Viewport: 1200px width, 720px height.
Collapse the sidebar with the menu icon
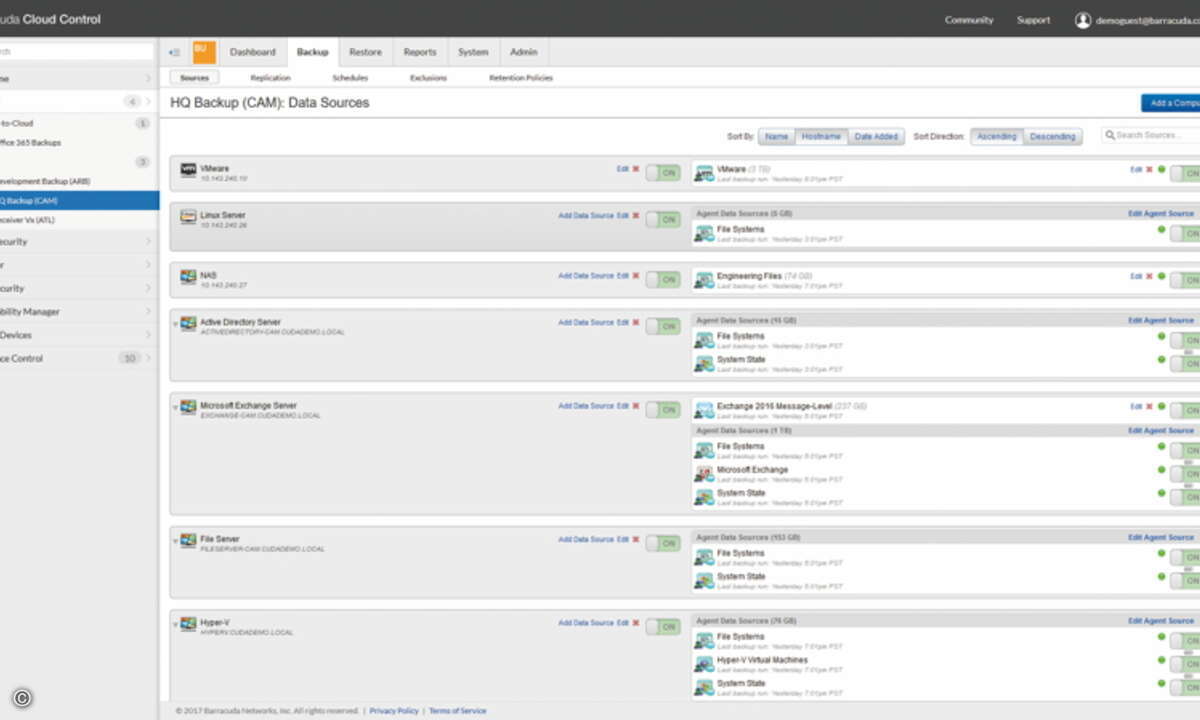[x=174, y=52]
